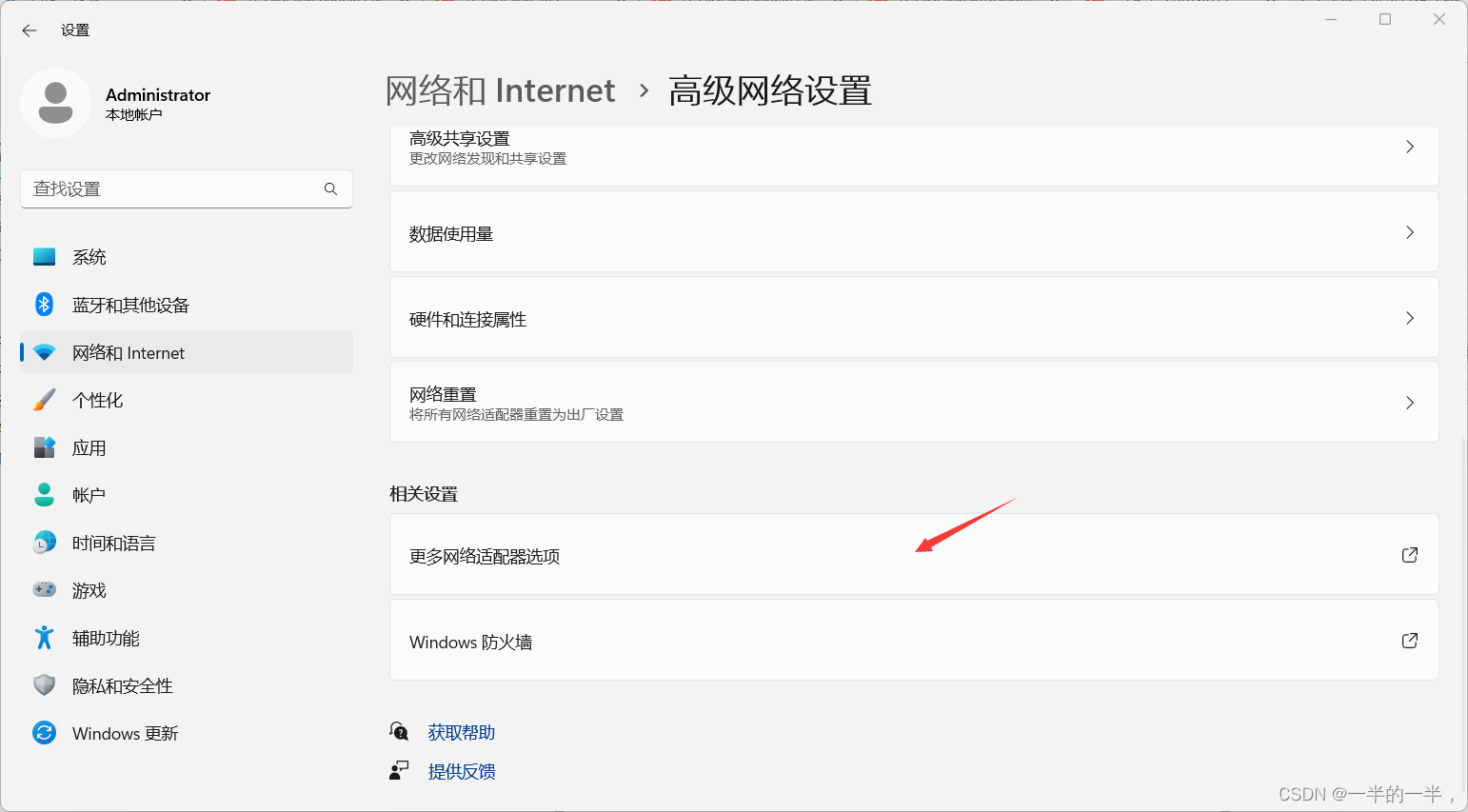Maximize the Settings window
Image resolution: width=1468 pixels, height=812 pixels.
(x=1385, y=19)
